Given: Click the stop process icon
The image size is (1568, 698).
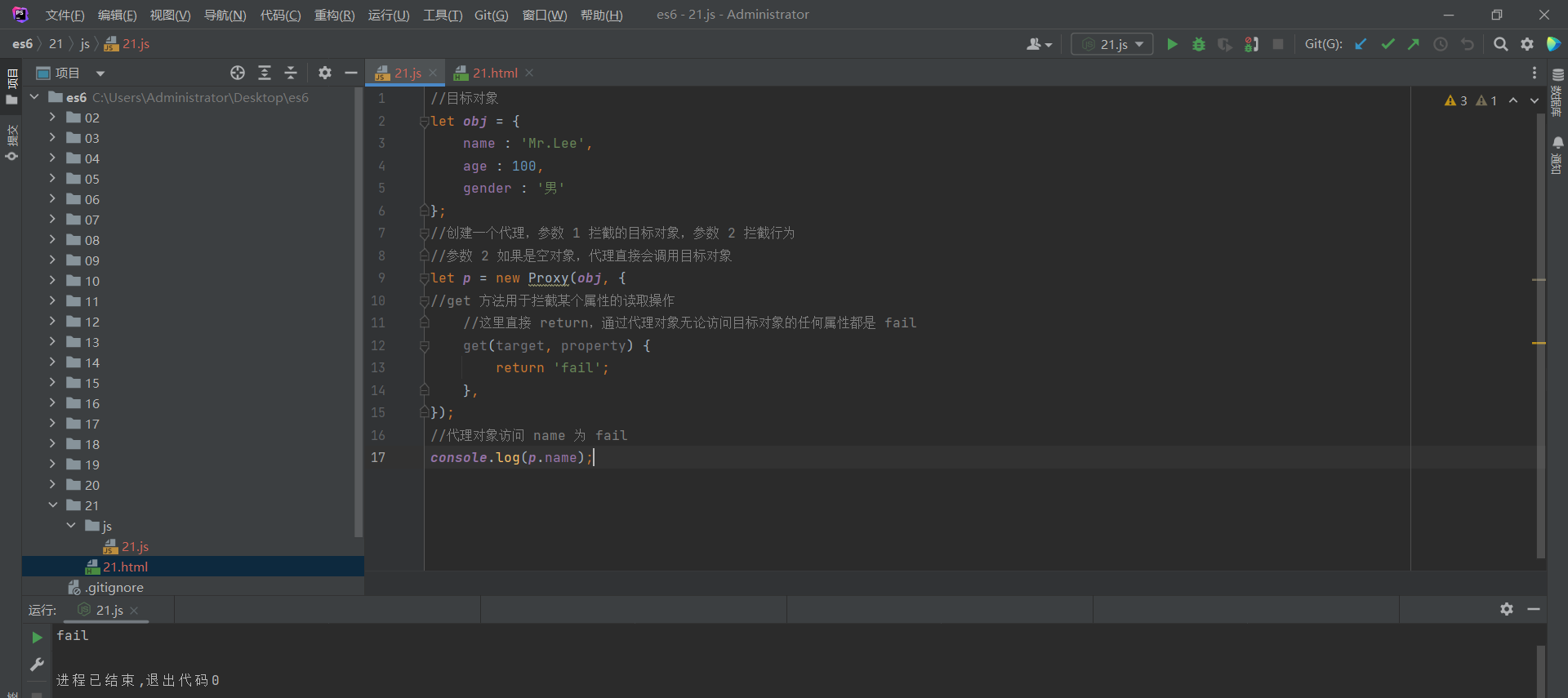Looking at the screenshot, I should (1278, 44).
